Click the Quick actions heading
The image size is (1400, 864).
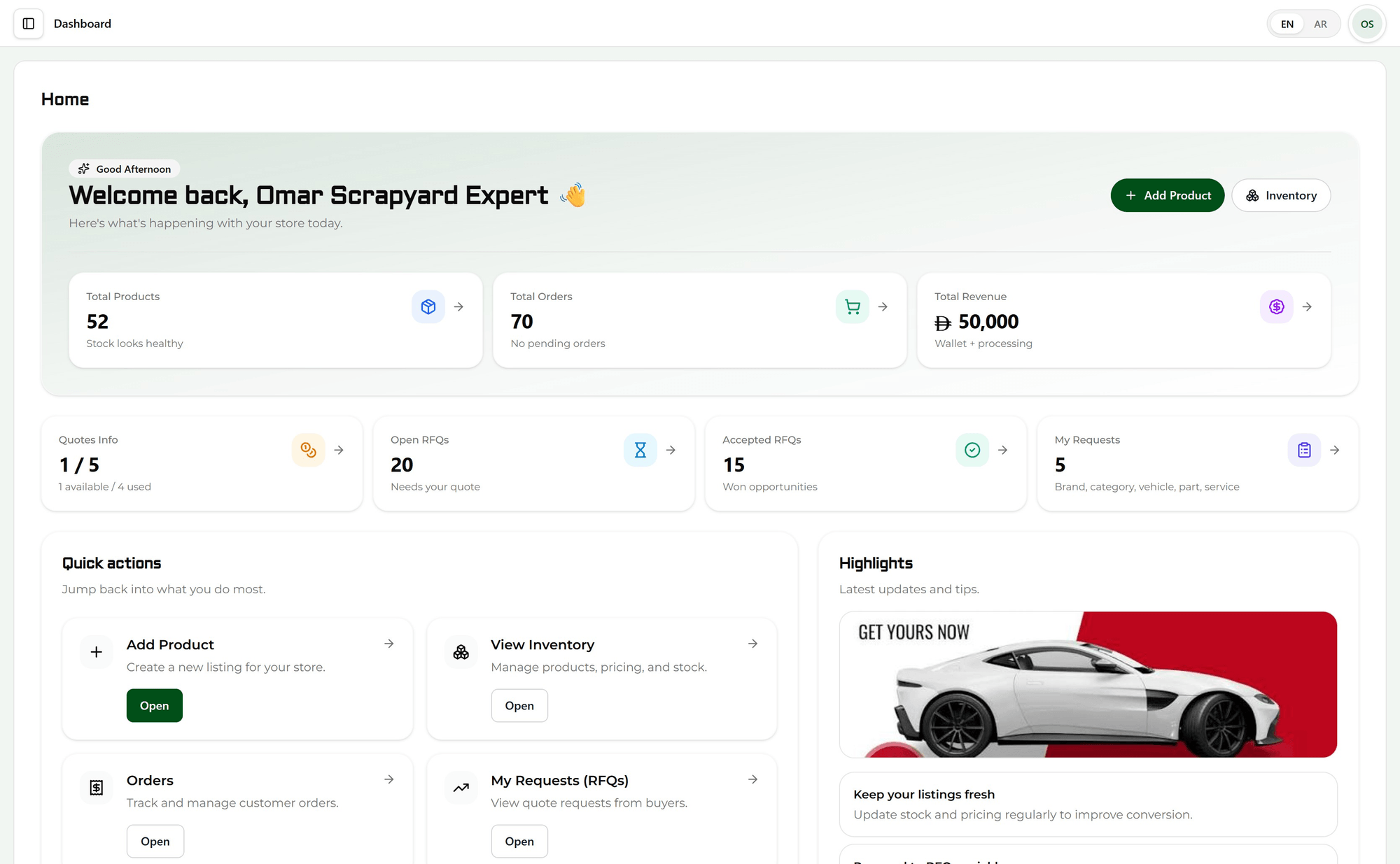tap(112, 563)
